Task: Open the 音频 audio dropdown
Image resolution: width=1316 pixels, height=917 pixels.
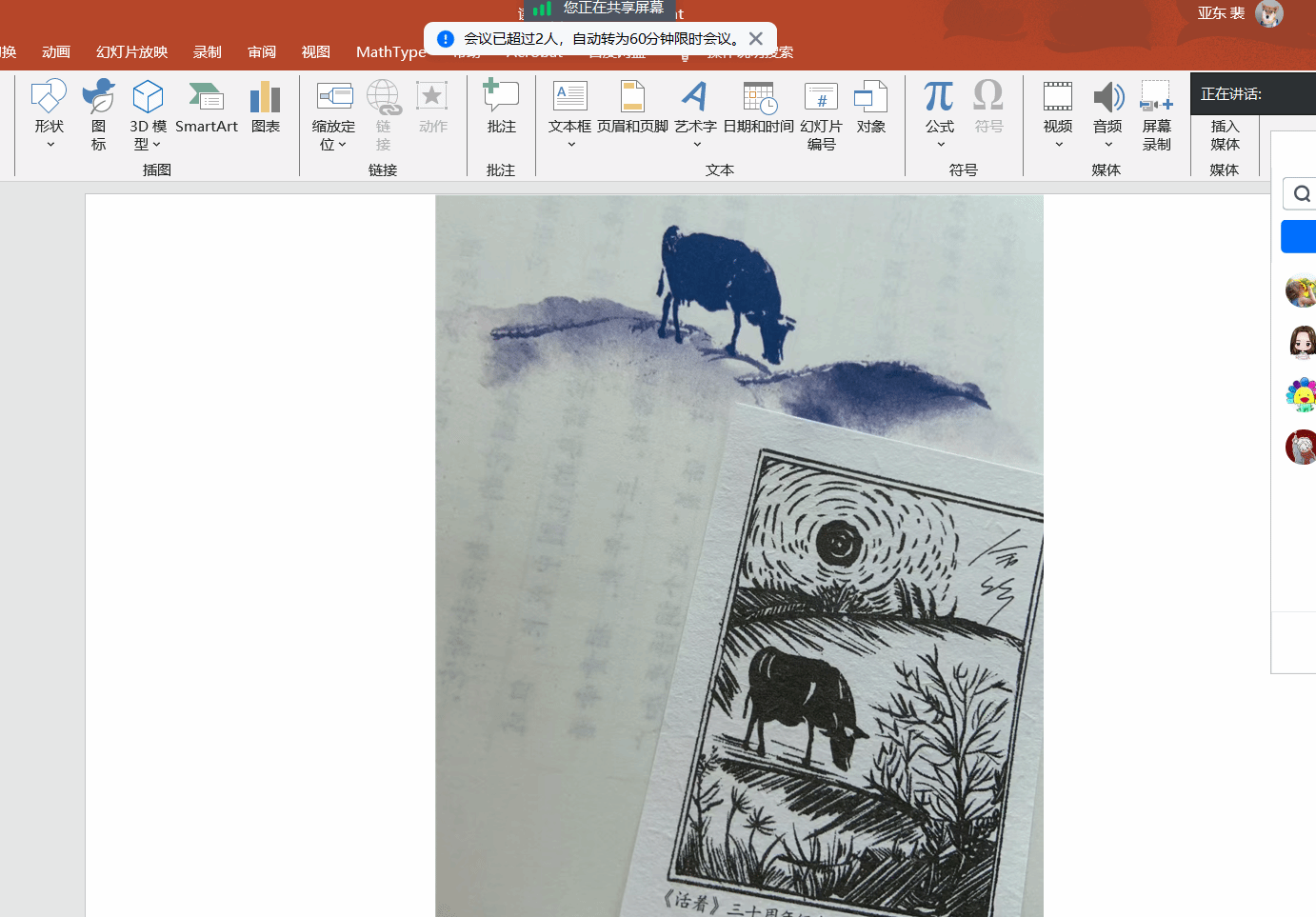Action: click(x=1108, y=145)
